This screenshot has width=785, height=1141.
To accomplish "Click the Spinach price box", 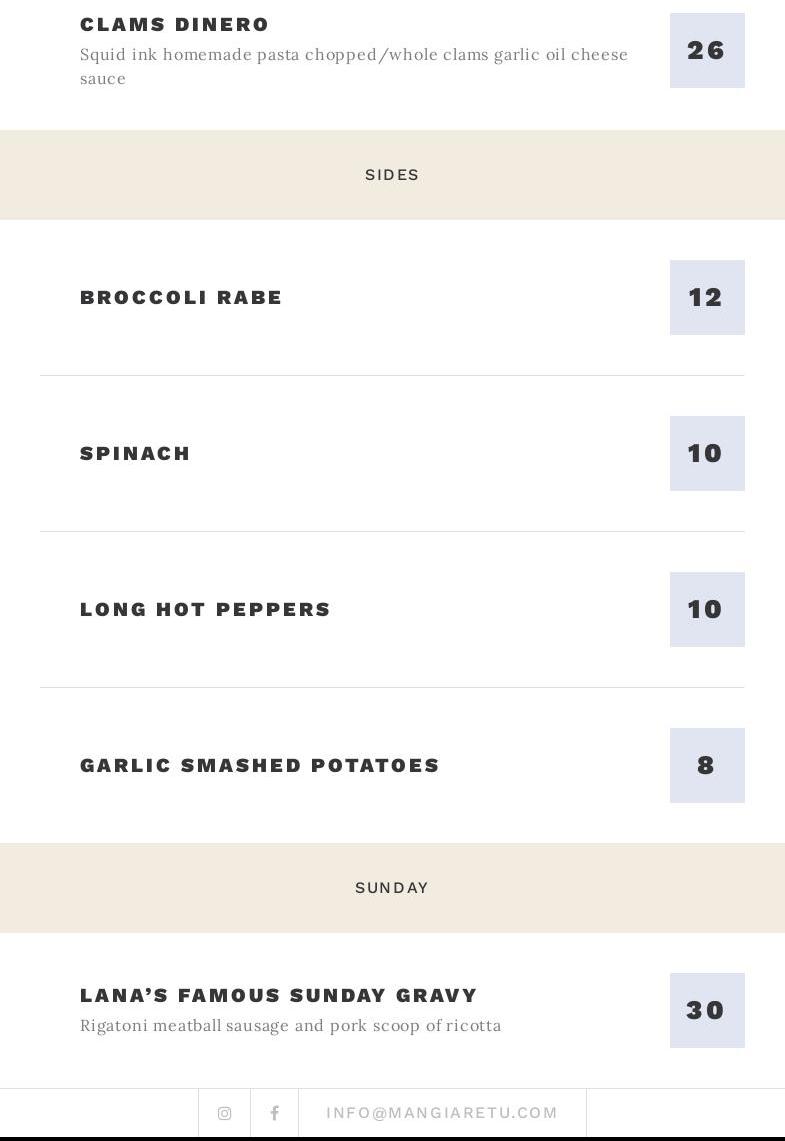I will pos(707,454).
